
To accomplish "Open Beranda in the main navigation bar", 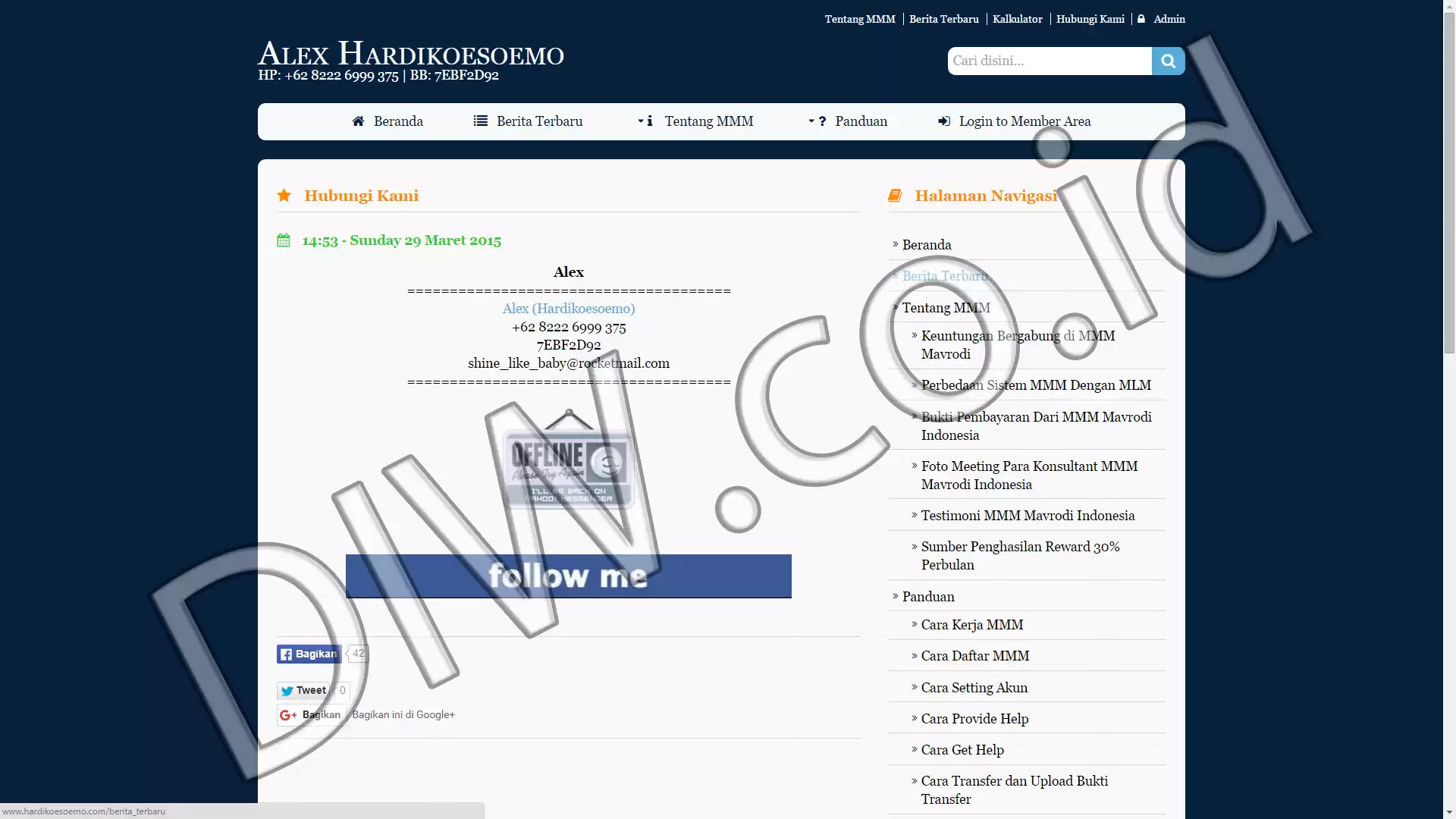I will (x=398, y=121).
